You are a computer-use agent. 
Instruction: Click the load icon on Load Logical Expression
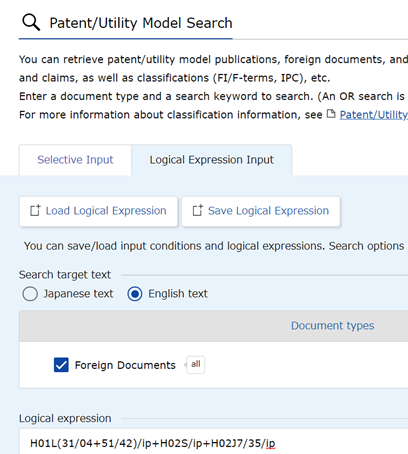[35, 211]
